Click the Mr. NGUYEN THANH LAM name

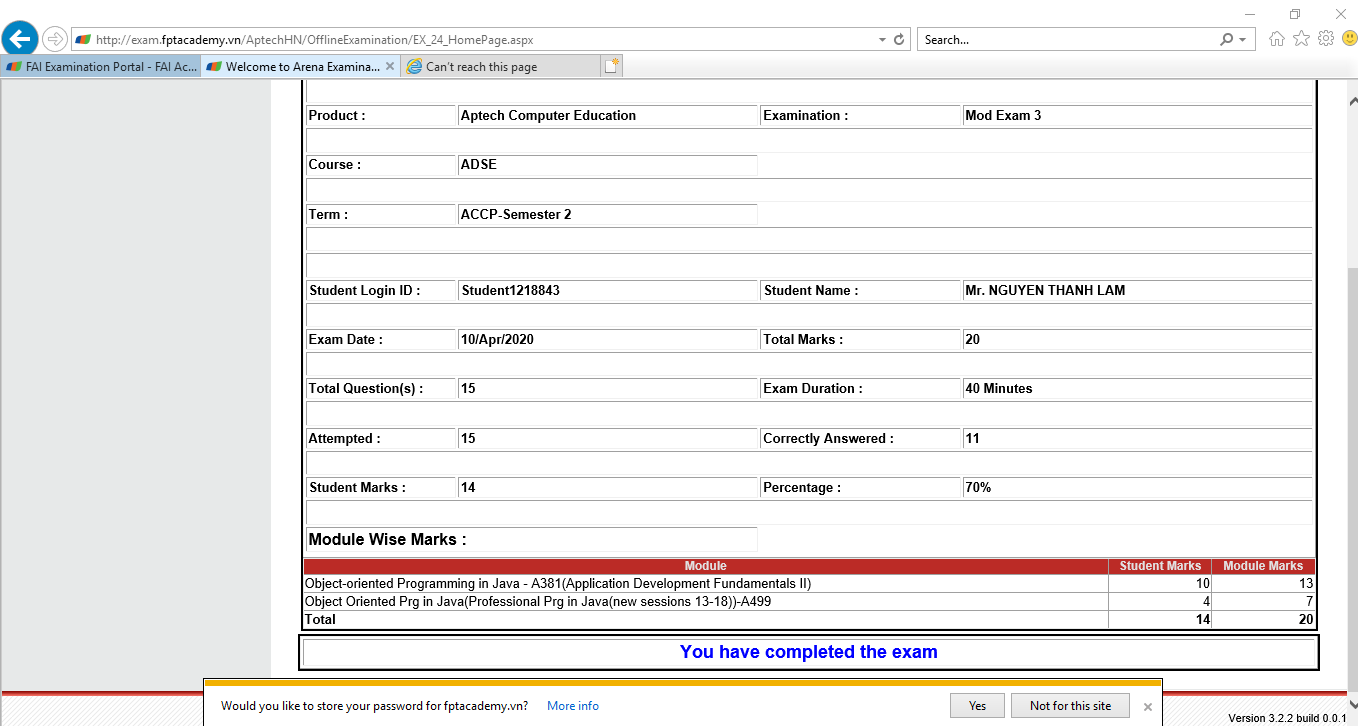(1045, 291)
